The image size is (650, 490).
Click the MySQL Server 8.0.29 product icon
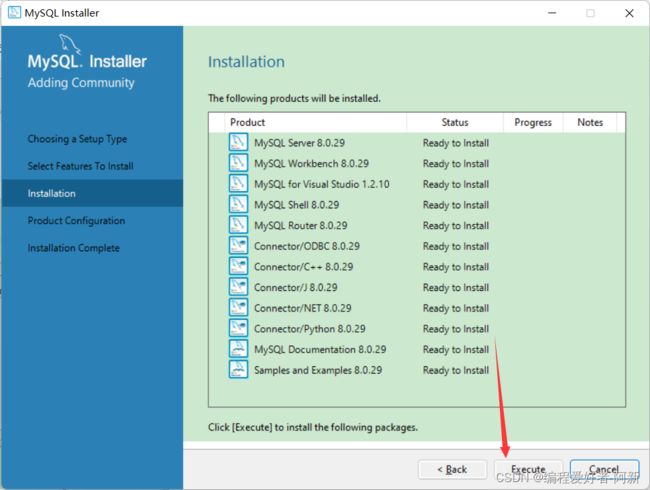(x=238, y=142)
